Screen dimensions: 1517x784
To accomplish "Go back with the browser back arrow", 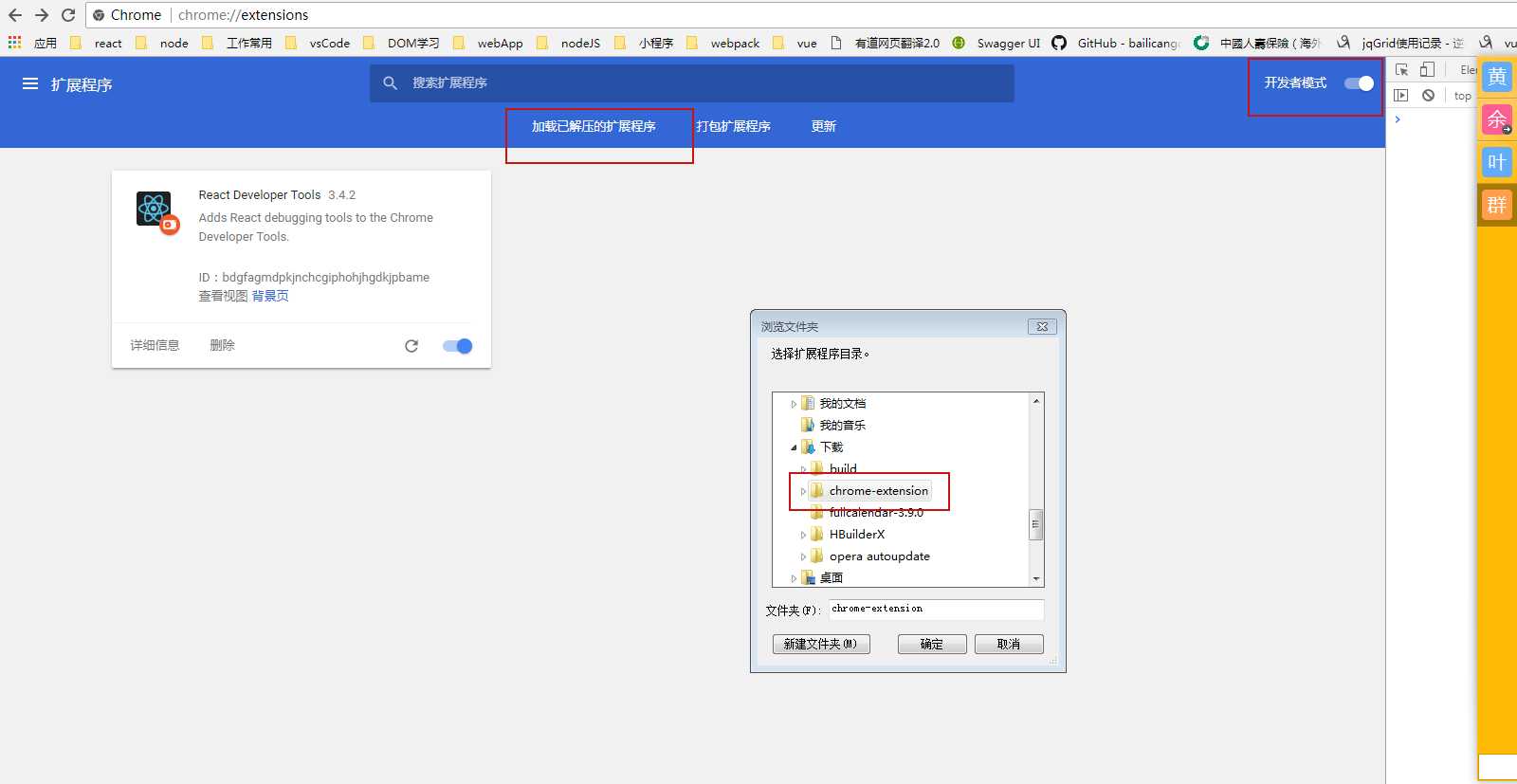I will 15,15.
